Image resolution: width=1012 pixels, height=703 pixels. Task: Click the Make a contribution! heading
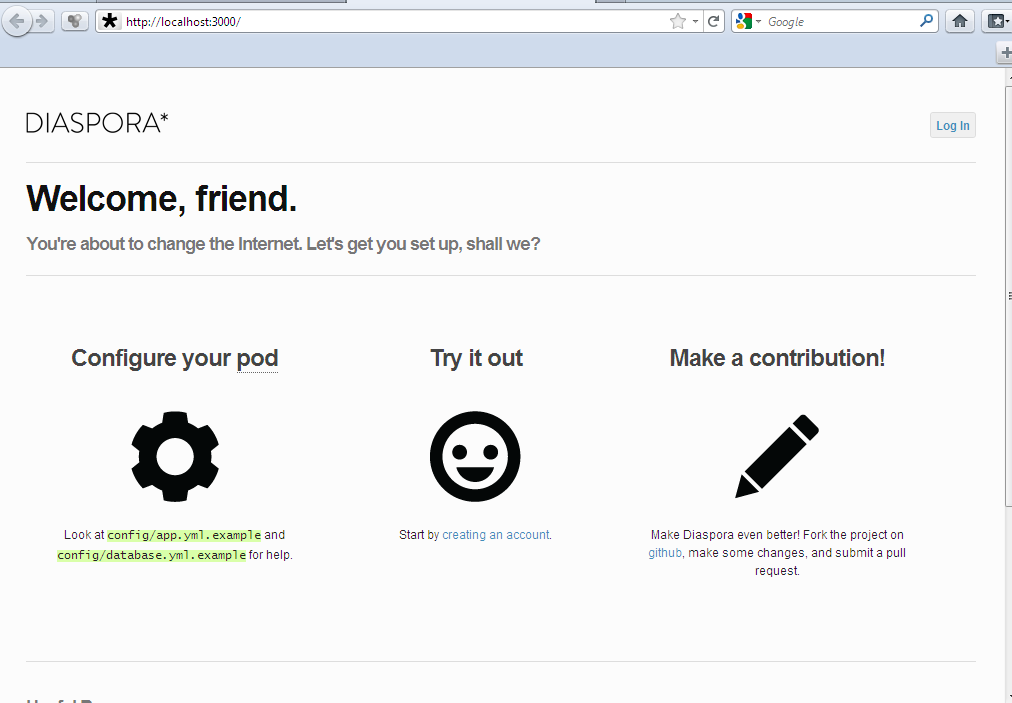777,358
